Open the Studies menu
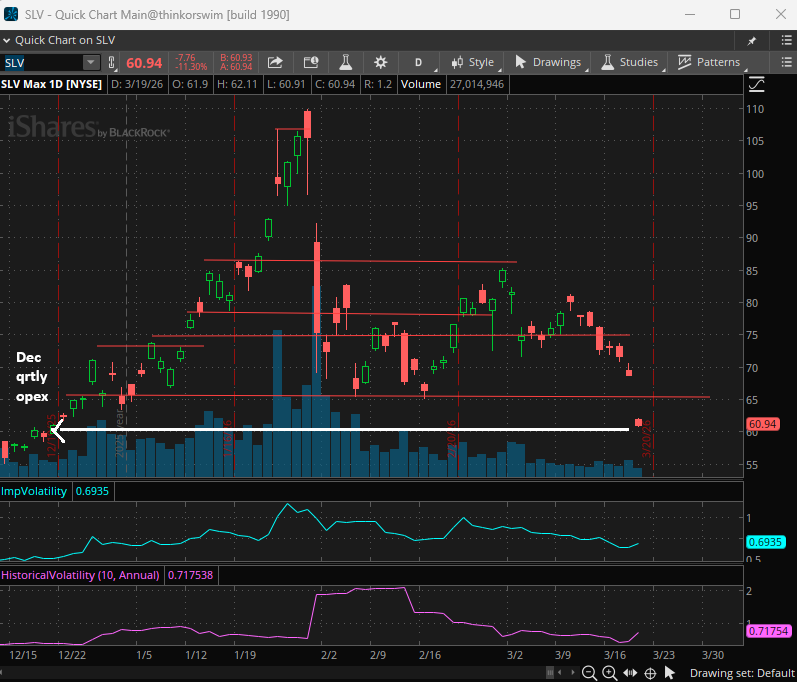This screenshot has height=682, width=797. click(x=630, y=63)
